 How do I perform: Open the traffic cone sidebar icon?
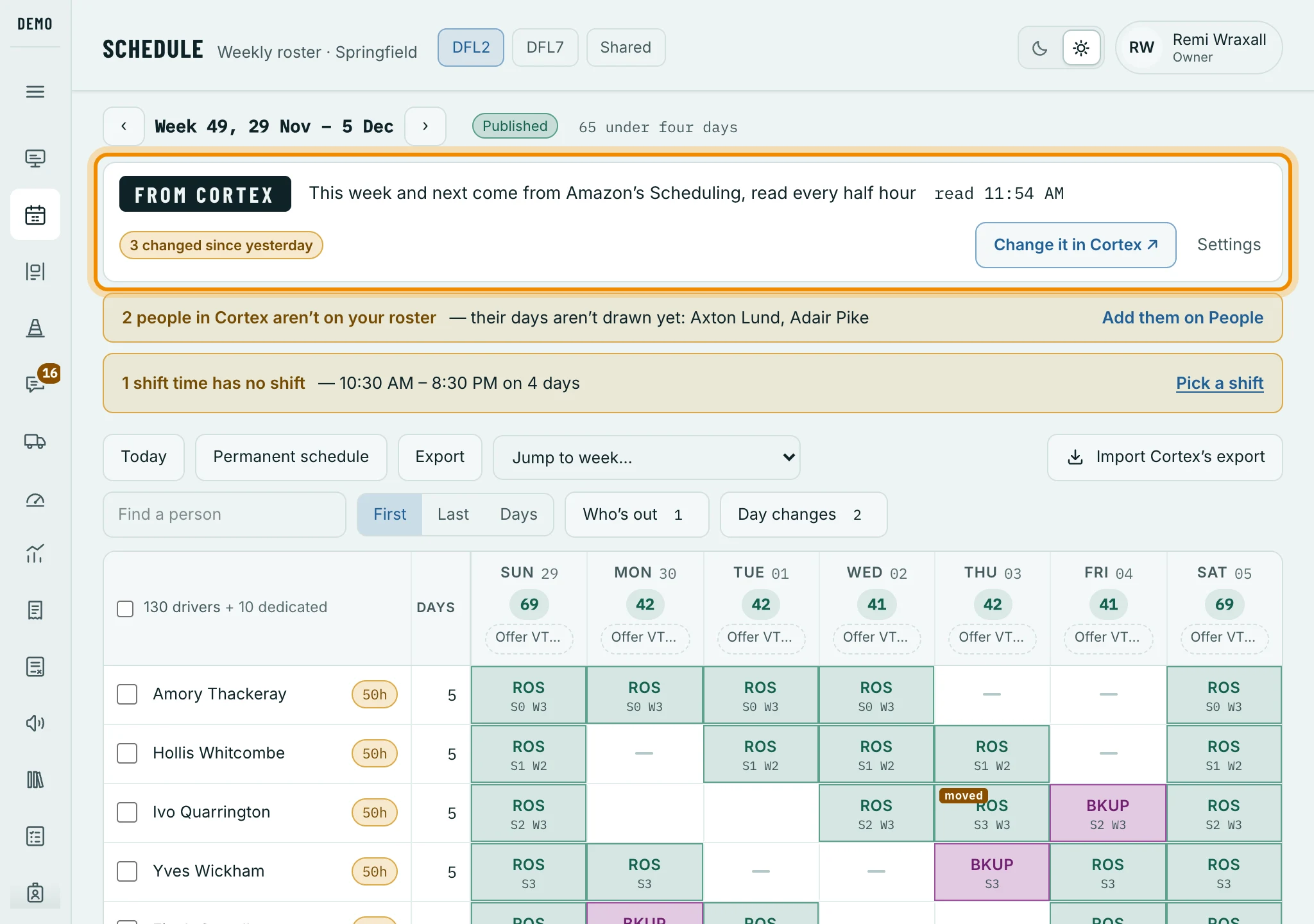pos(35,328)
